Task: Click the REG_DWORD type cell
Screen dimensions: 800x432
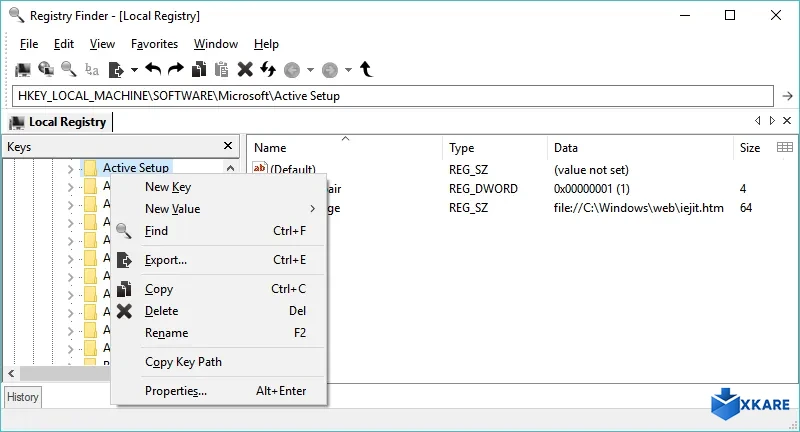Action: pos(483,189)
